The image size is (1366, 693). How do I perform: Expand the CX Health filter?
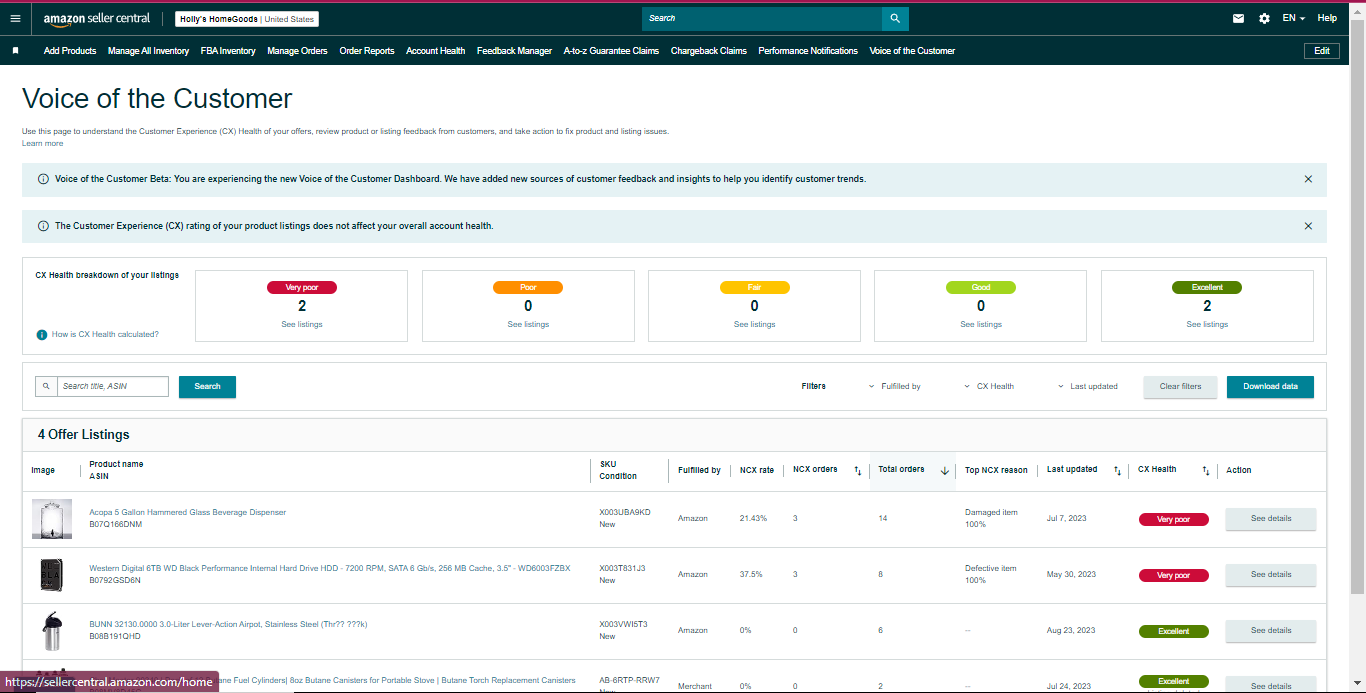point(989,386)
